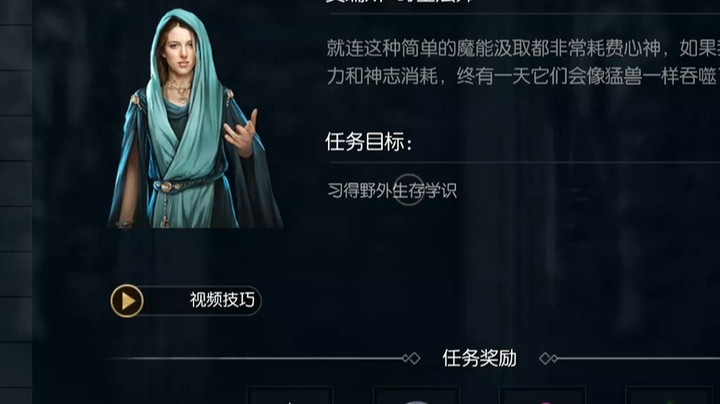The height and width of the screenshot is (404, 720).
Task: Select the left sidebar segment beside the portrait's face
Action: tap(16, 48)
